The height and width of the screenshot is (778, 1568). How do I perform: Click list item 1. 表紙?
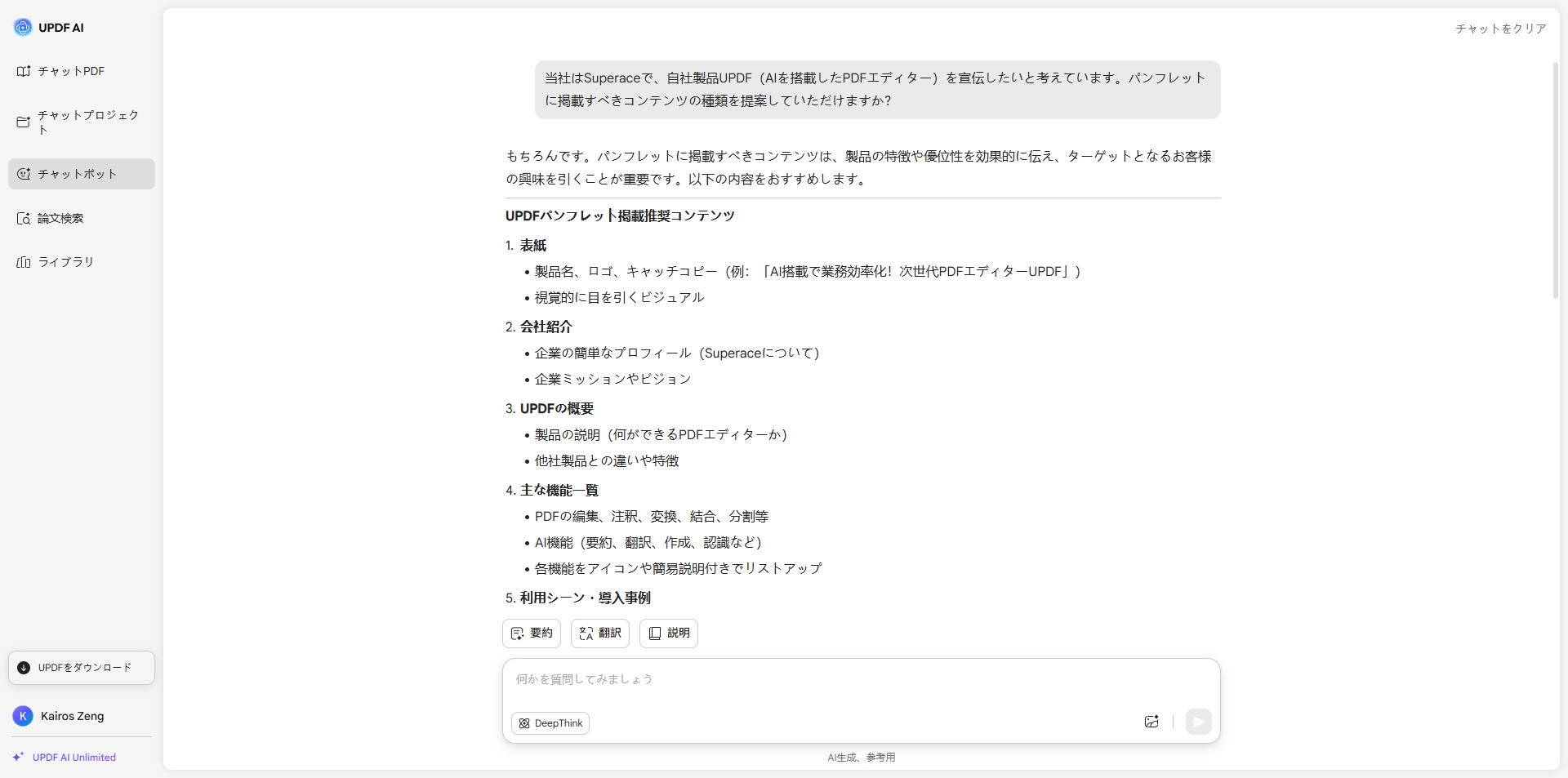pos(526,246)
